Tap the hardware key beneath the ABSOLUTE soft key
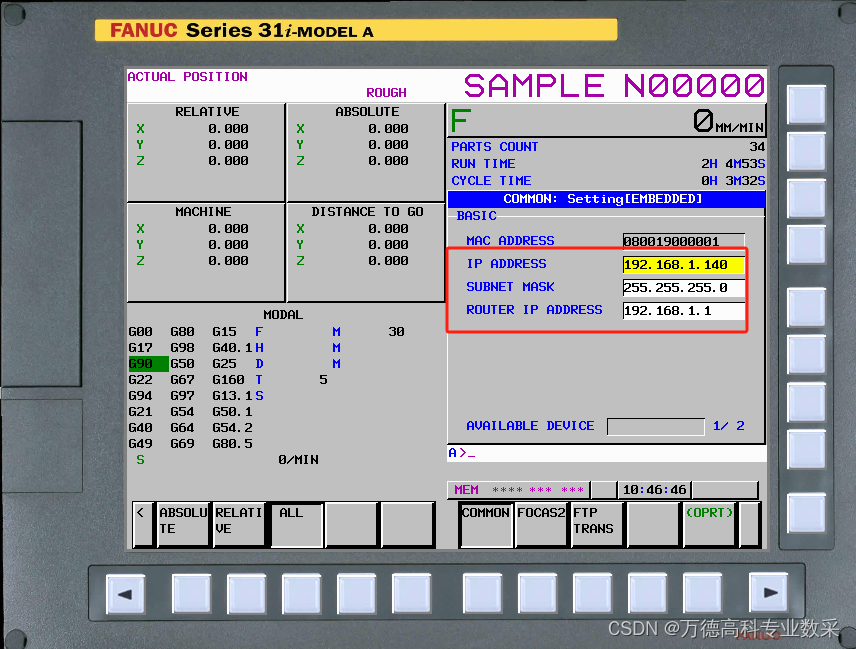The height and width of the screenshot is (649, 856). point(191,593)
